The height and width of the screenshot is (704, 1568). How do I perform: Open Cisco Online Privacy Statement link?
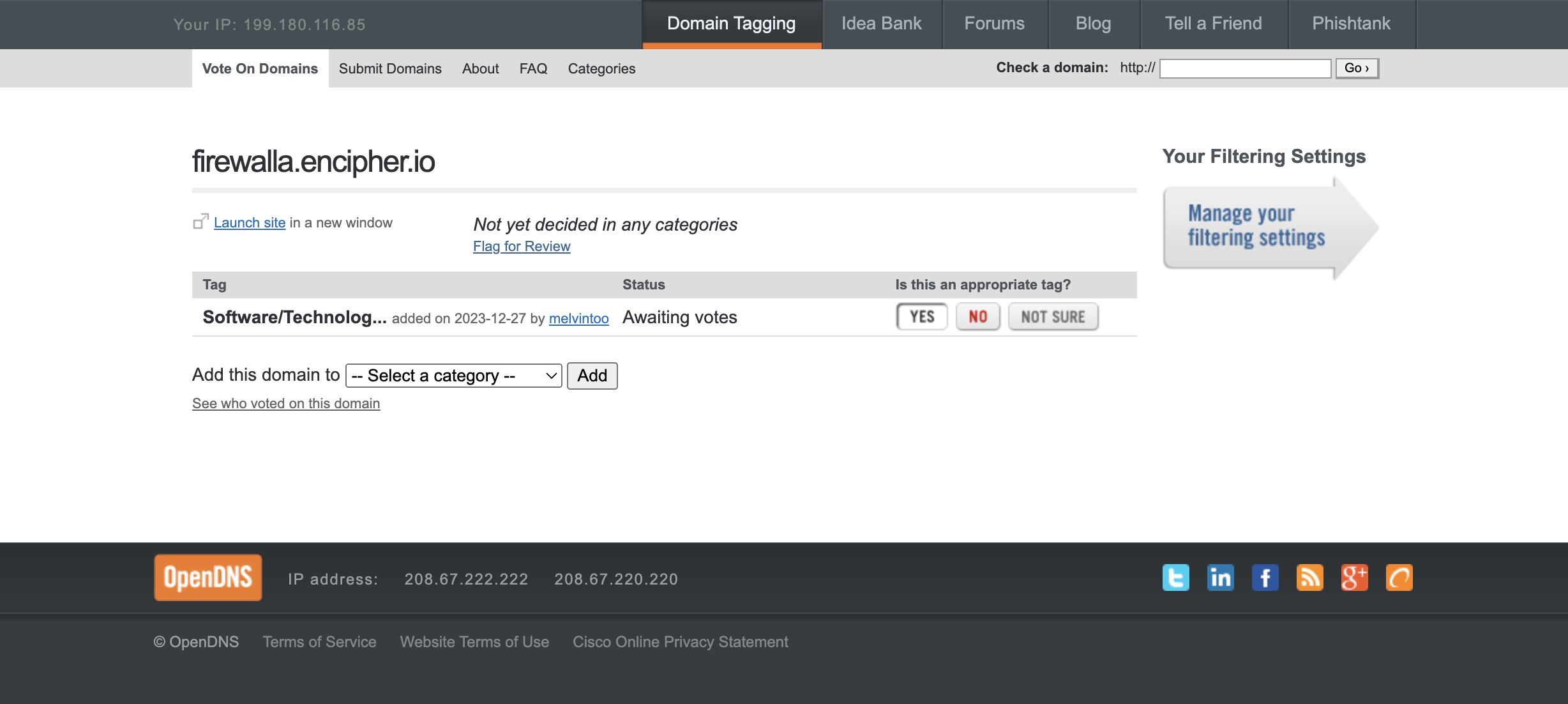coord(681,642)
